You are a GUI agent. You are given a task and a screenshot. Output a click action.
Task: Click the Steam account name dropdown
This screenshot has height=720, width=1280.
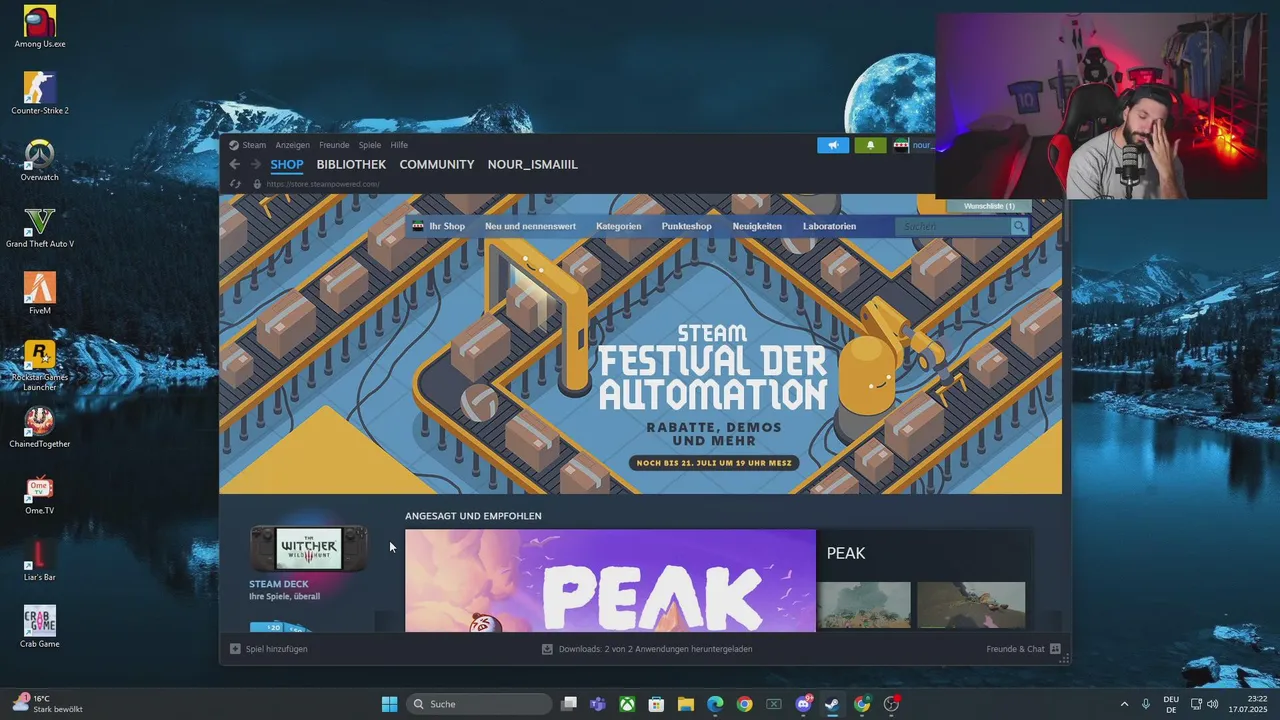tap(912, 145)
